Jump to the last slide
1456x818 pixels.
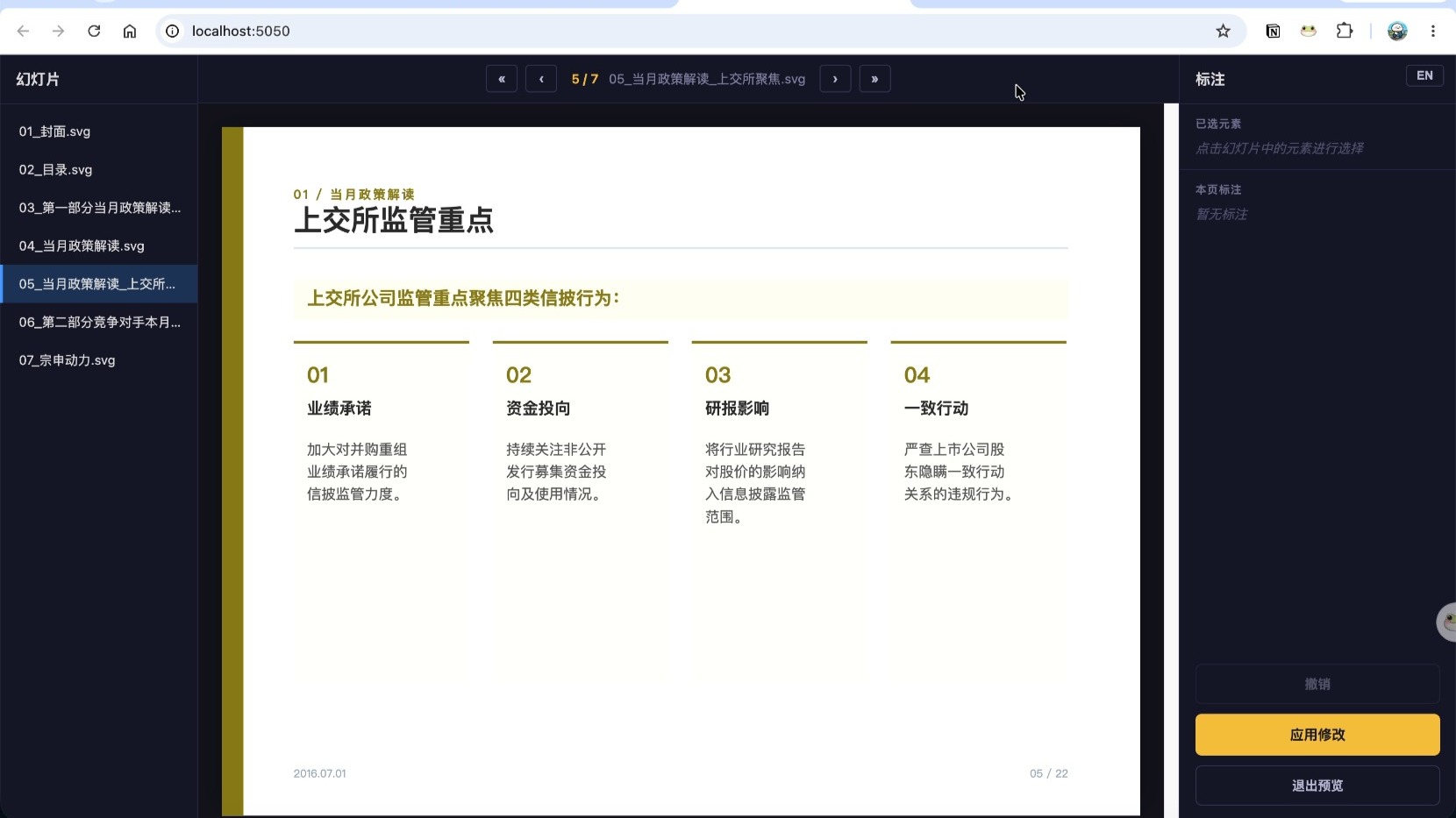[x=874, y=79]
